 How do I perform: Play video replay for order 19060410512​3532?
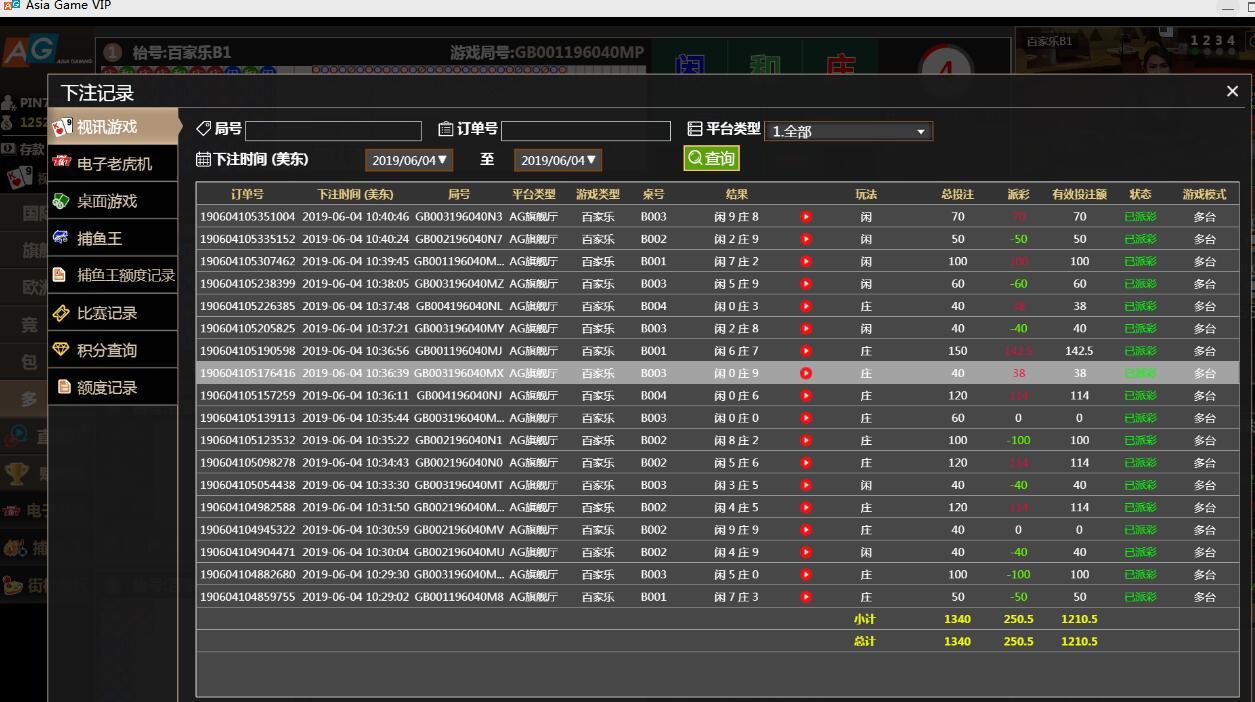pyautogui.click(x=806, y=440)
